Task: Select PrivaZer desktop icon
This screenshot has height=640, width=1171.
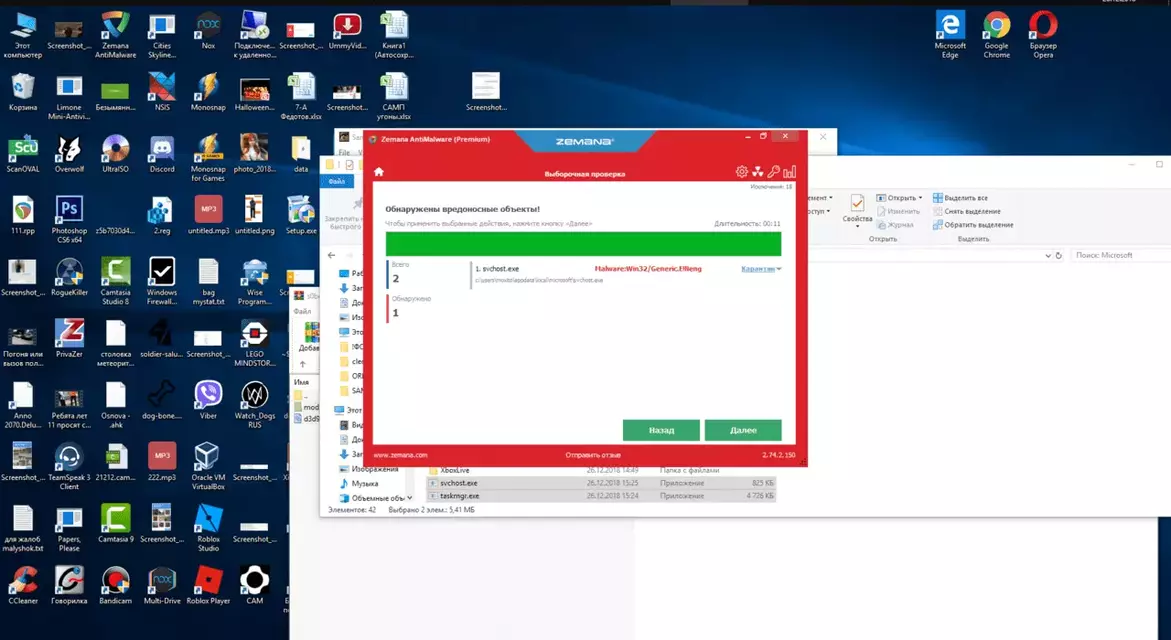Action: coord(69,339)
